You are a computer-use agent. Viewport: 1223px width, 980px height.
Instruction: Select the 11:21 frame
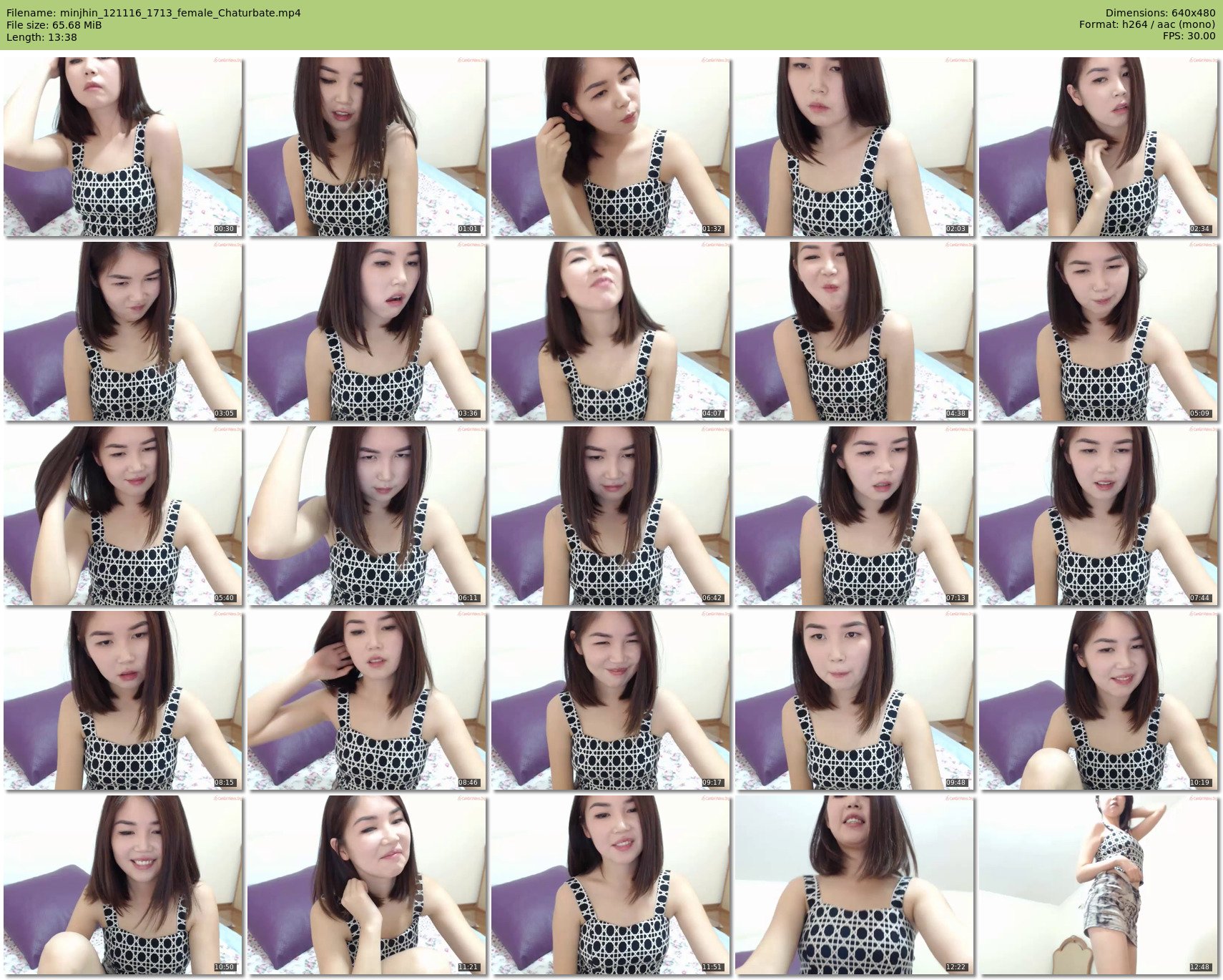pos(367,885)
